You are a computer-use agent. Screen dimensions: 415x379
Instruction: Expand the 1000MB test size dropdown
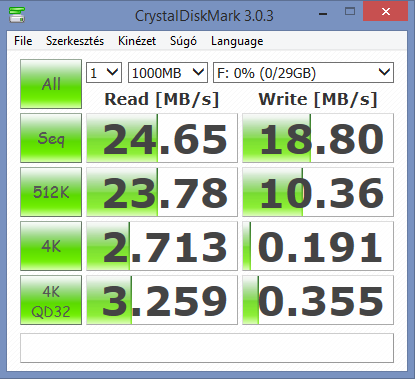pos(168,72)
